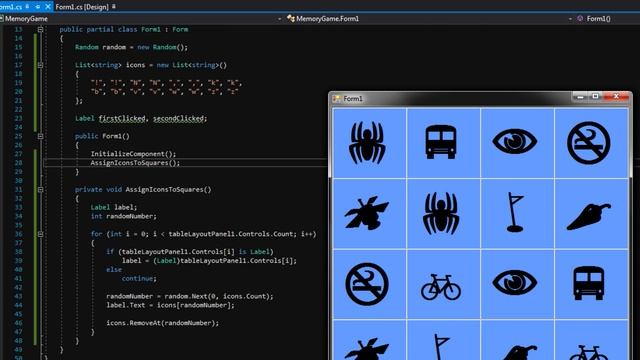
Task: Minimize the Form1 game window
Action: click(x=580, y=97)
